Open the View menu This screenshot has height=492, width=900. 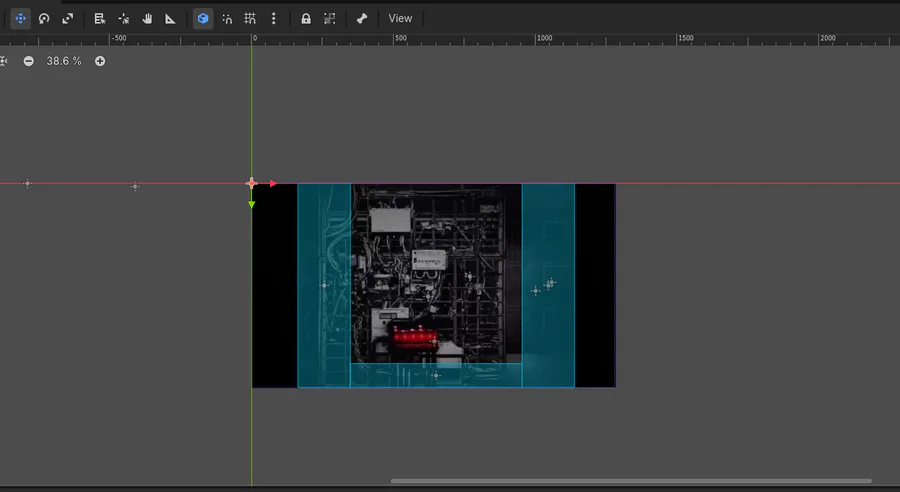coord(400,18)
